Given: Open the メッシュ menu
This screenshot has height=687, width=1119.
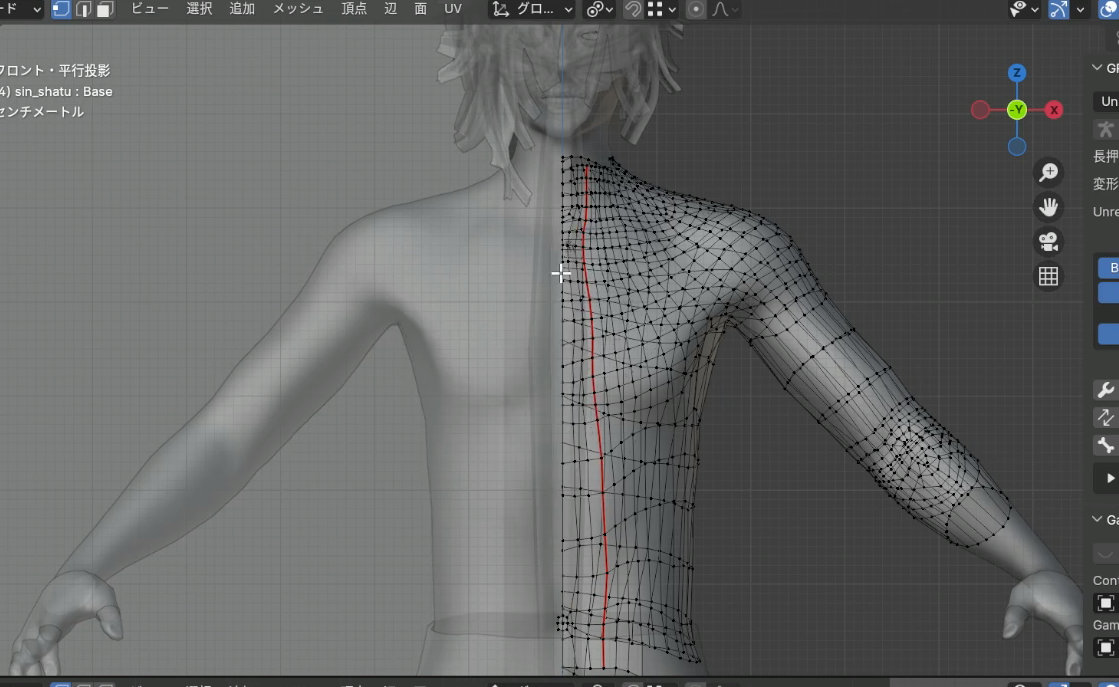Looking at the screenshot, I should click(298, 9).
